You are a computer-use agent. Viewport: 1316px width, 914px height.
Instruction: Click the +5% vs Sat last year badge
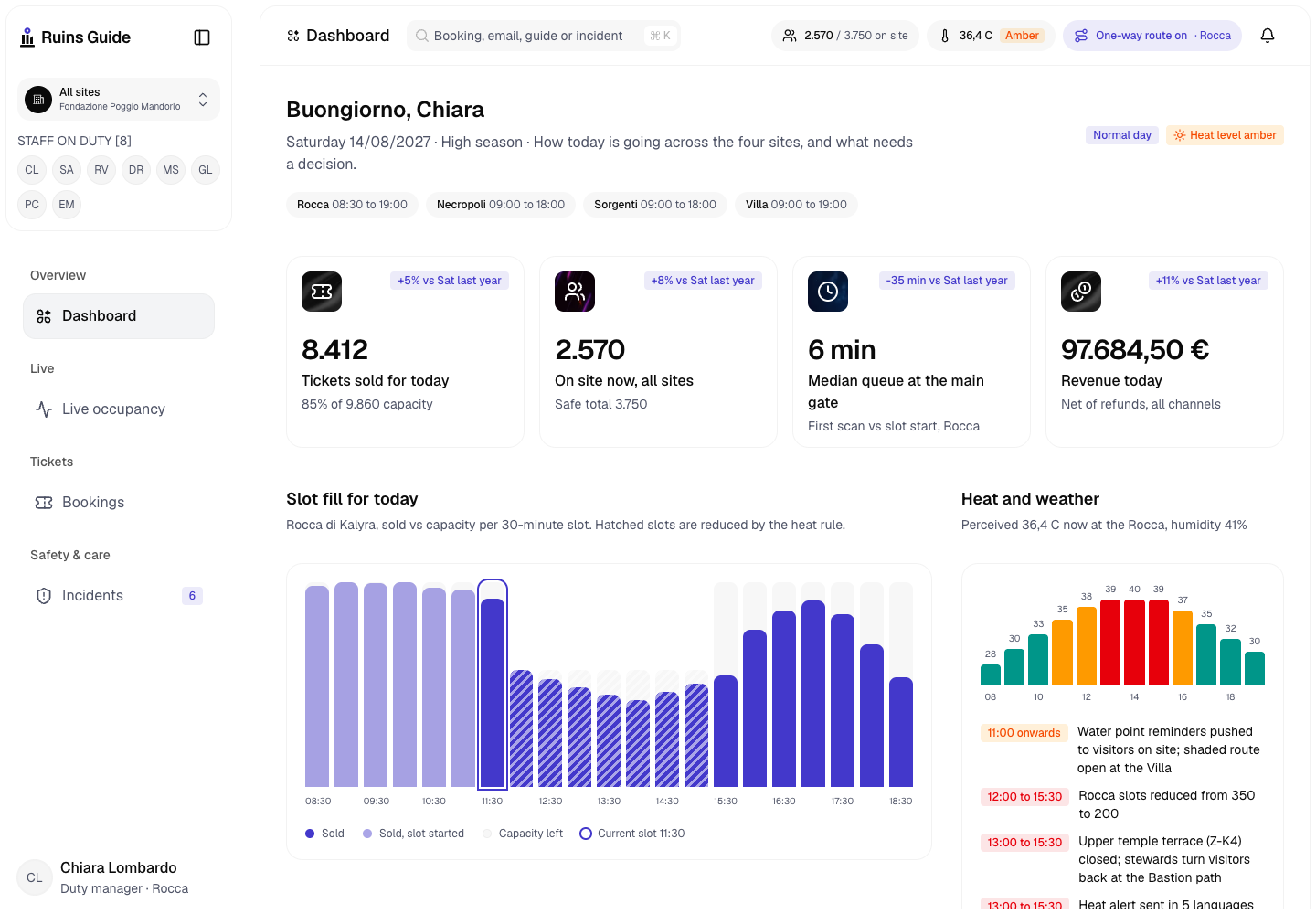[450, 281]
